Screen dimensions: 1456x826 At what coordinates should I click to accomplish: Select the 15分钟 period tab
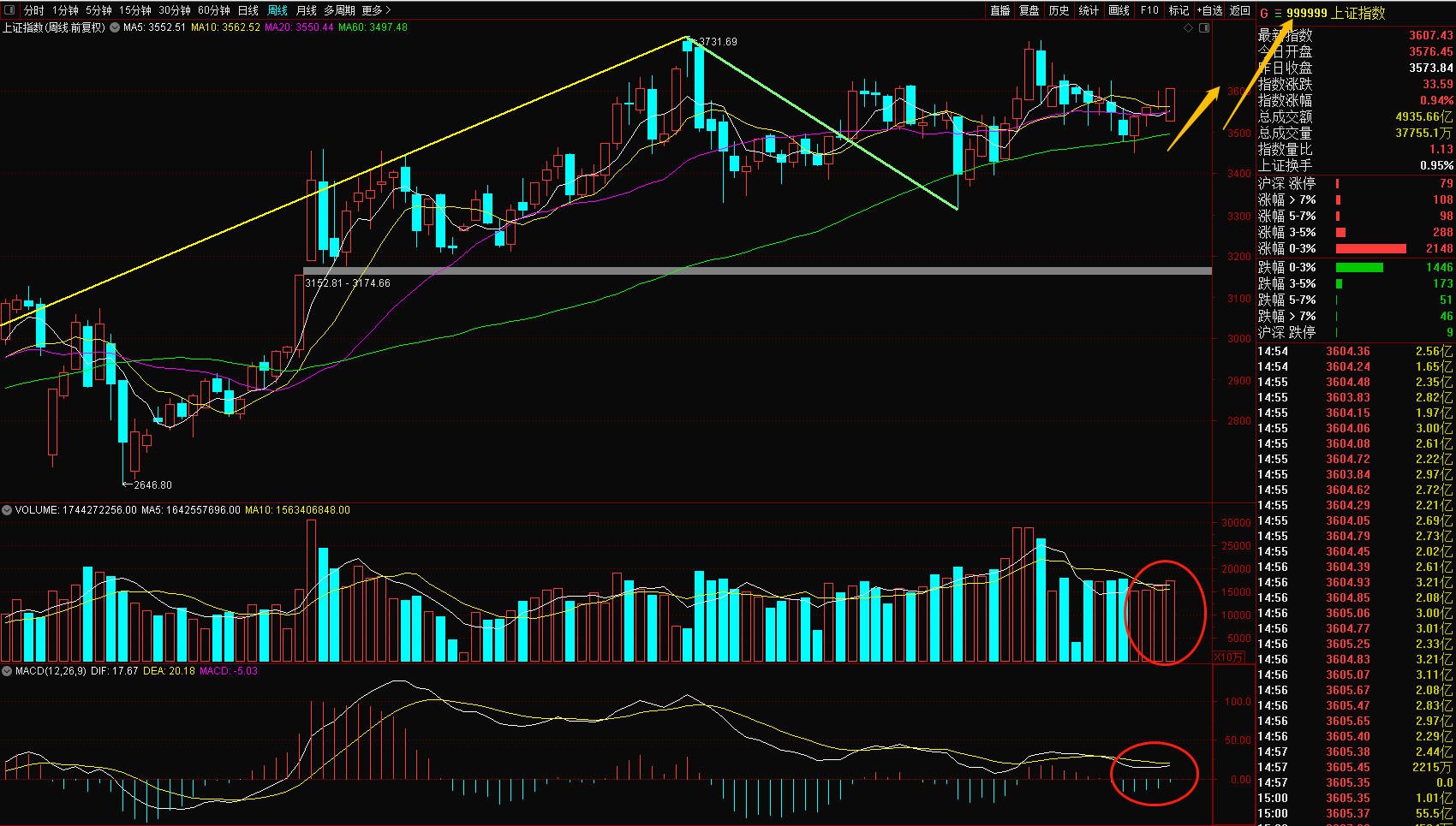coord(135,10)
